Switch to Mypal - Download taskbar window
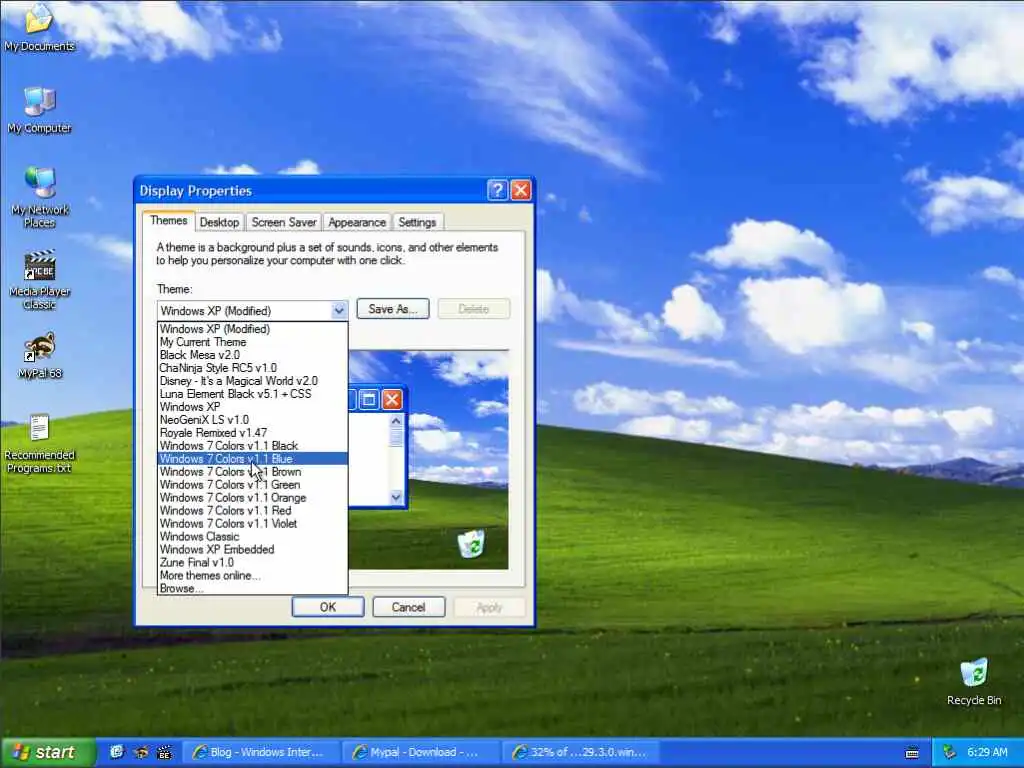The width and height of the screenshot is (1024, 768). tap(421, 753)
